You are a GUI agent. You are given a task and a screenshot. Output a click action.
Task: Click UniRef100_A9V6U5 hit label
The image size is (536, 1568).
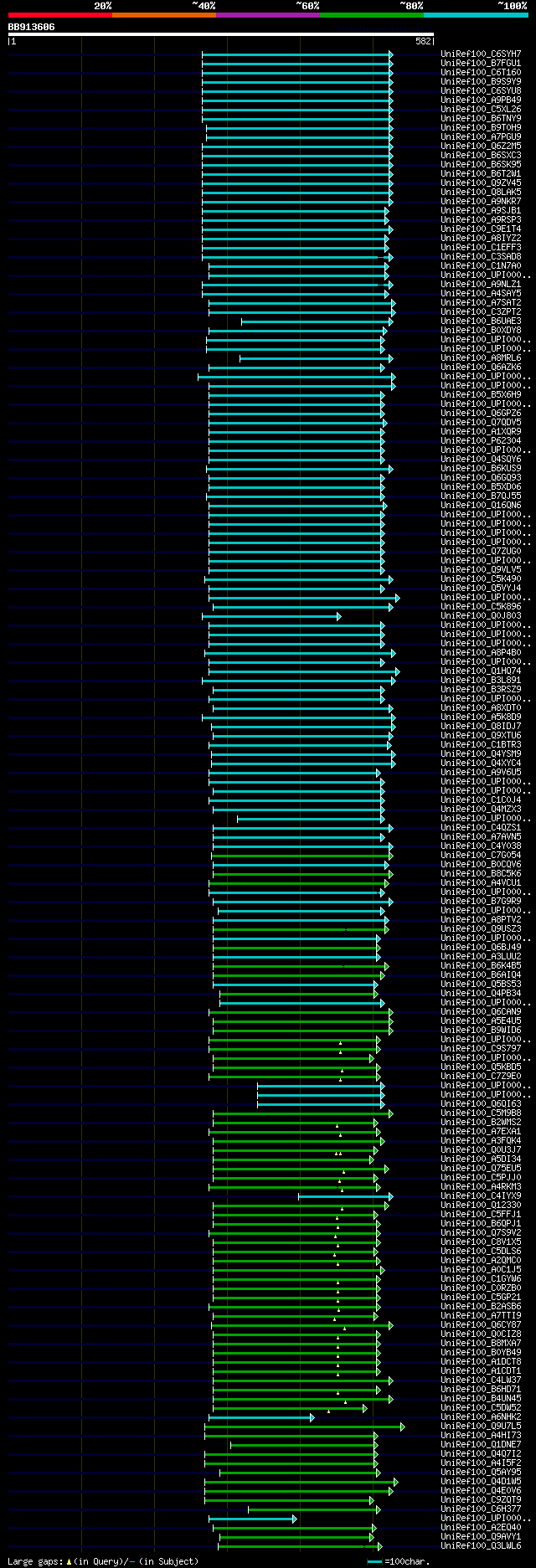pyautogui.click(x=481, y=773)
